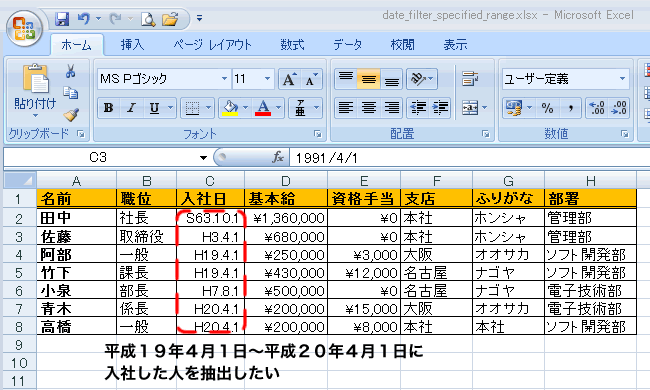
Task: Center text horizontally
Action: tap(369, 108)
